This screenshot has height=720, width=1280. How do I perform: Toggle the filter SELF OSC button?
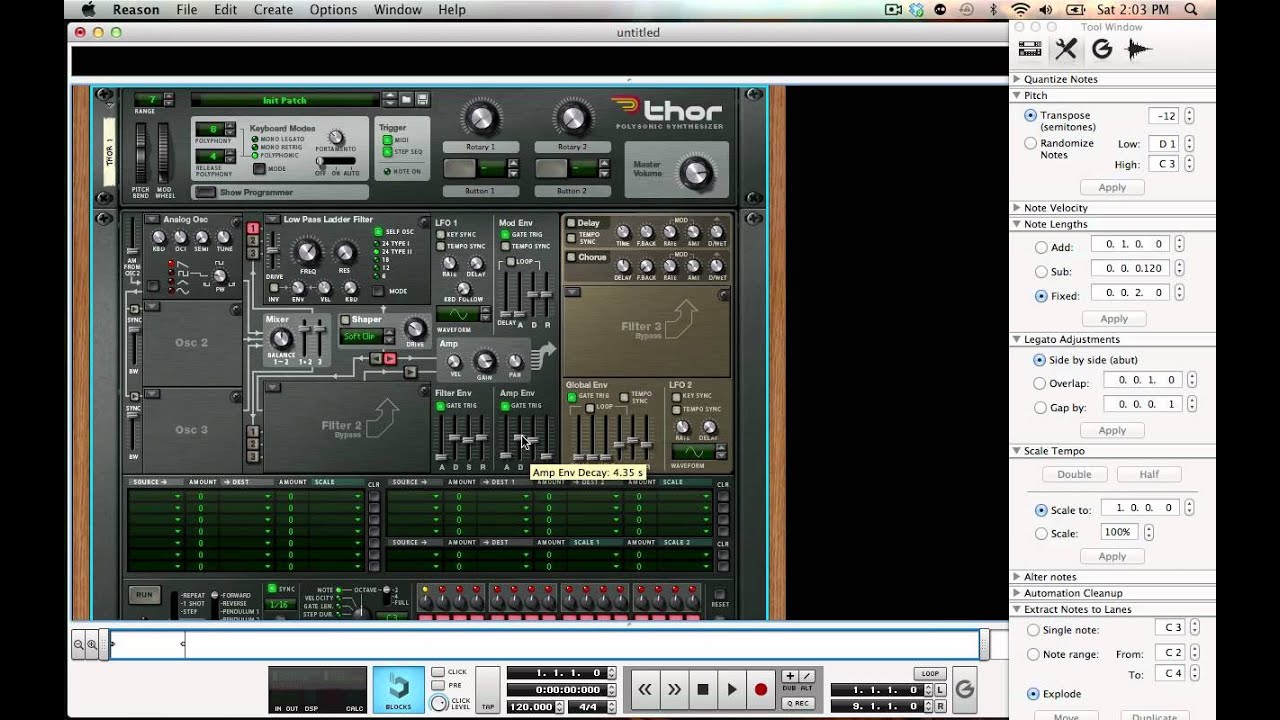coord(379,232)
